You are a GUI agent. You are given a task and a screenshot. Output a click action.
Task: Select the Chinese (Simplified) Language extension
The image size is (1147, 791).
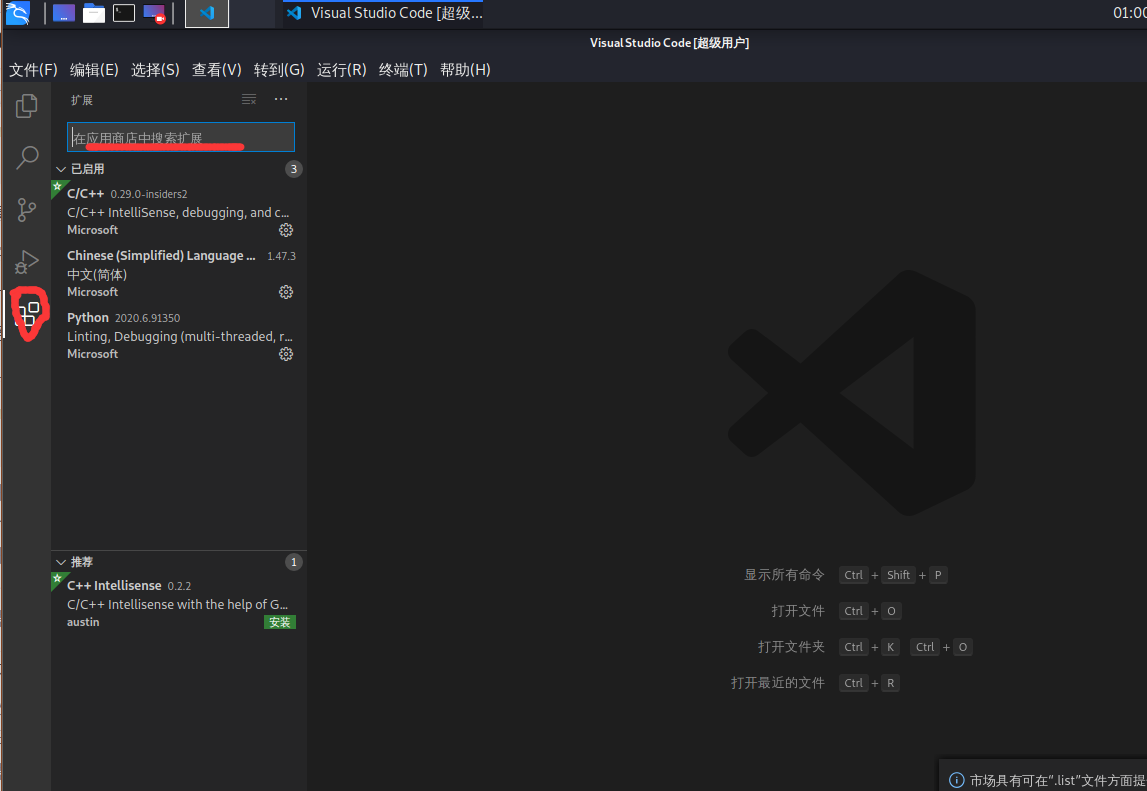pyautogui.click(x=178, y=274)
